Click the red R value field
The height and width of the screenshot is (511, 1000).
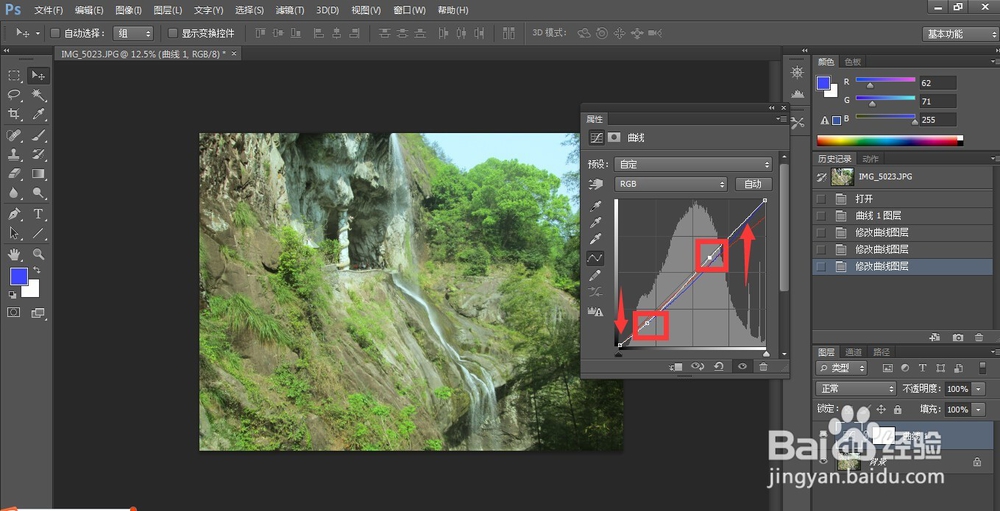pyautogui.click(x=938, y=83)
